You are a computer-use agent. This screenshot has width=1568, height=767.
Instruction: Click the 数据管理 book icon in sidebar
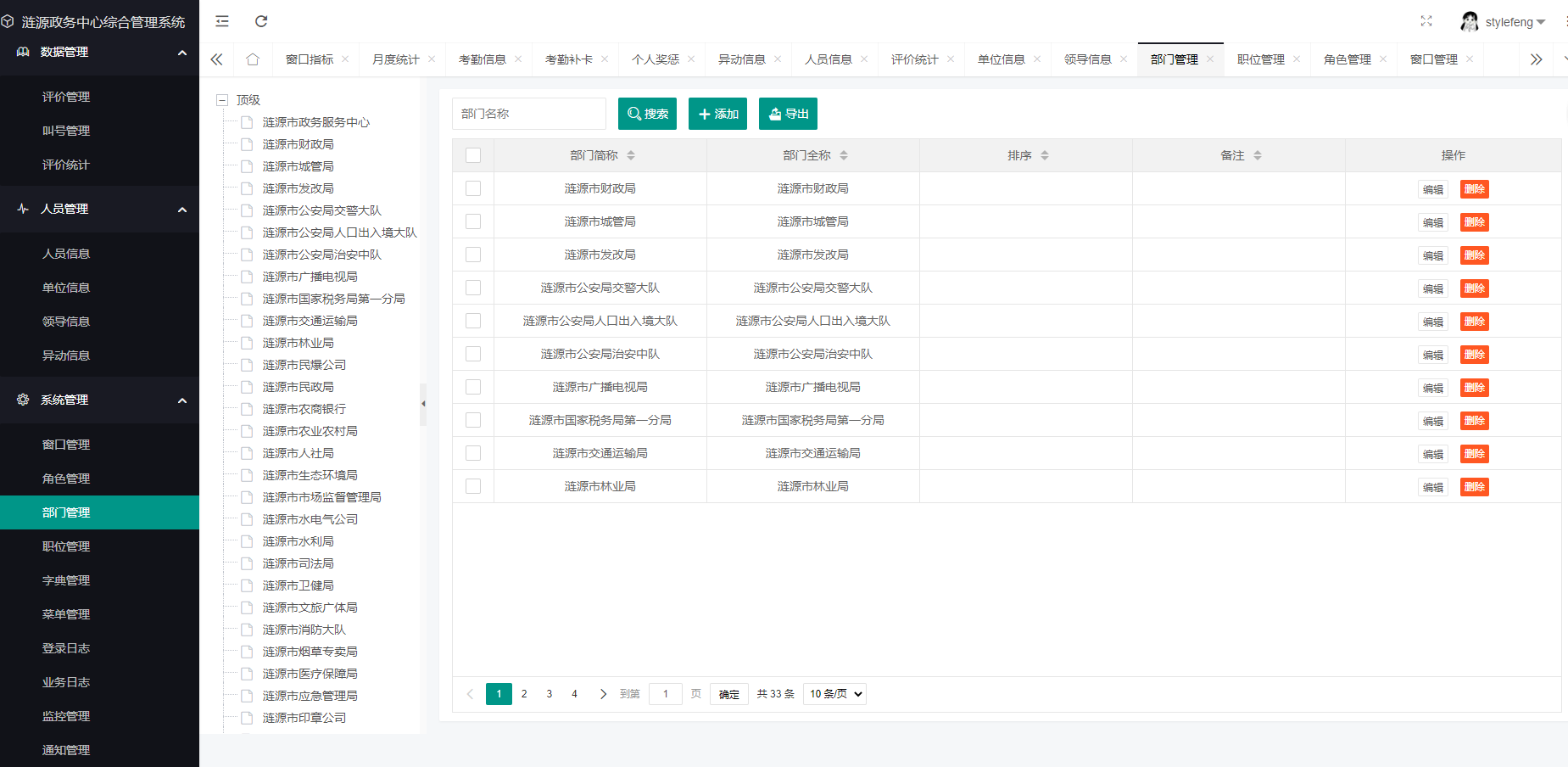pyautogui.click(x=23, y=52)
